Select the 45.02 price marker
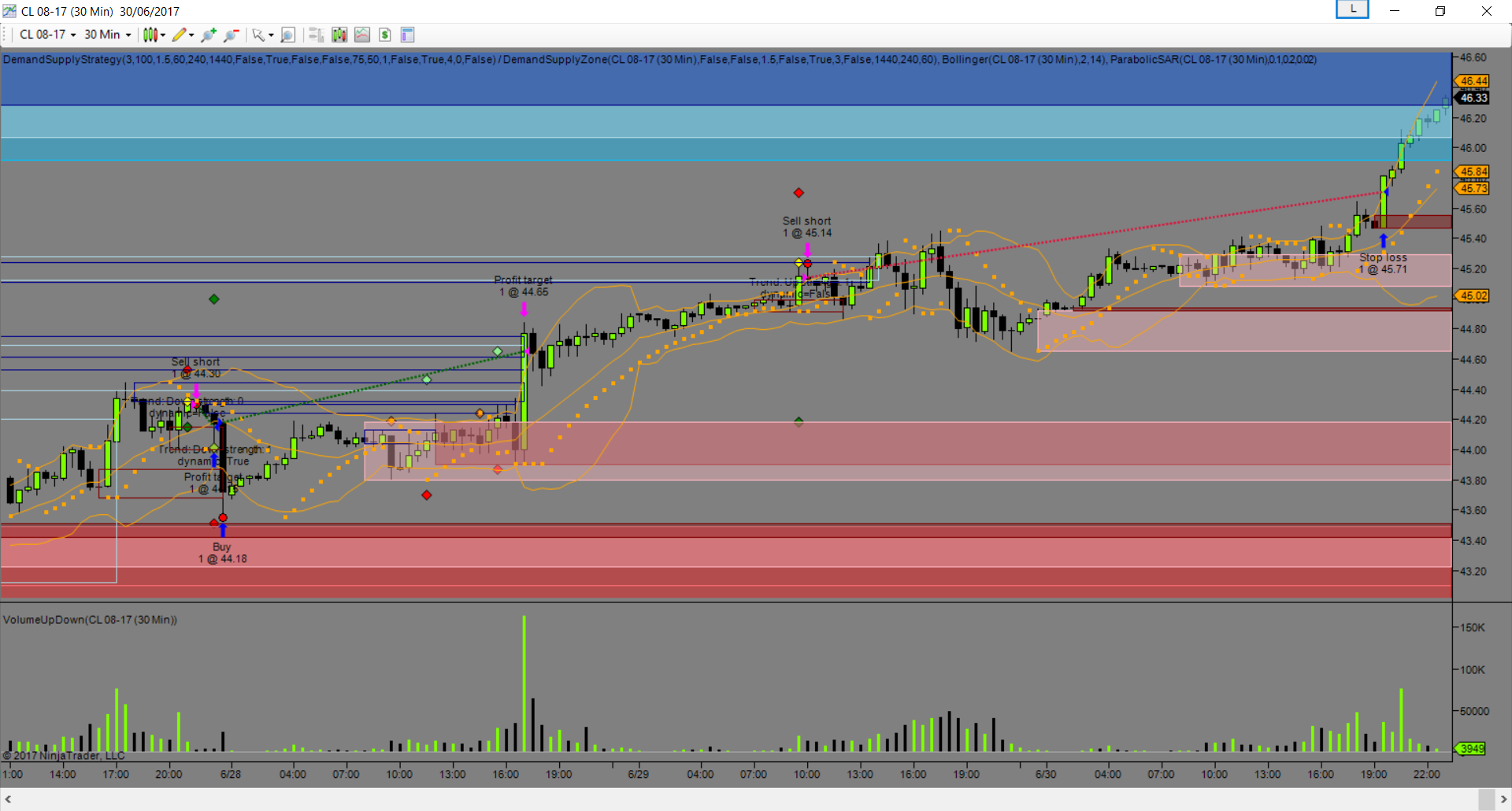The height and width of the screenshot is (811, 1512). point(1472,296)
